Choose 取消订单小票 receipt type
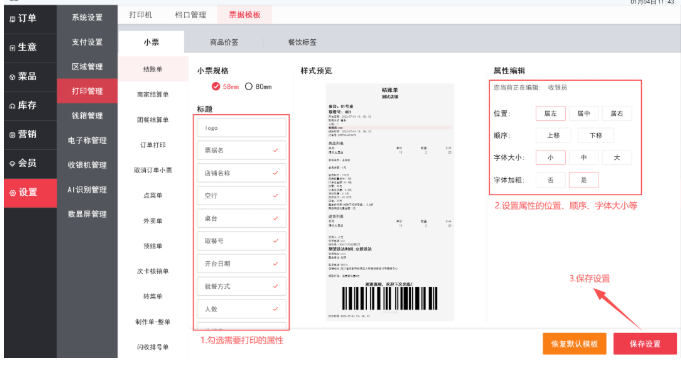 (x=153, y=170)
